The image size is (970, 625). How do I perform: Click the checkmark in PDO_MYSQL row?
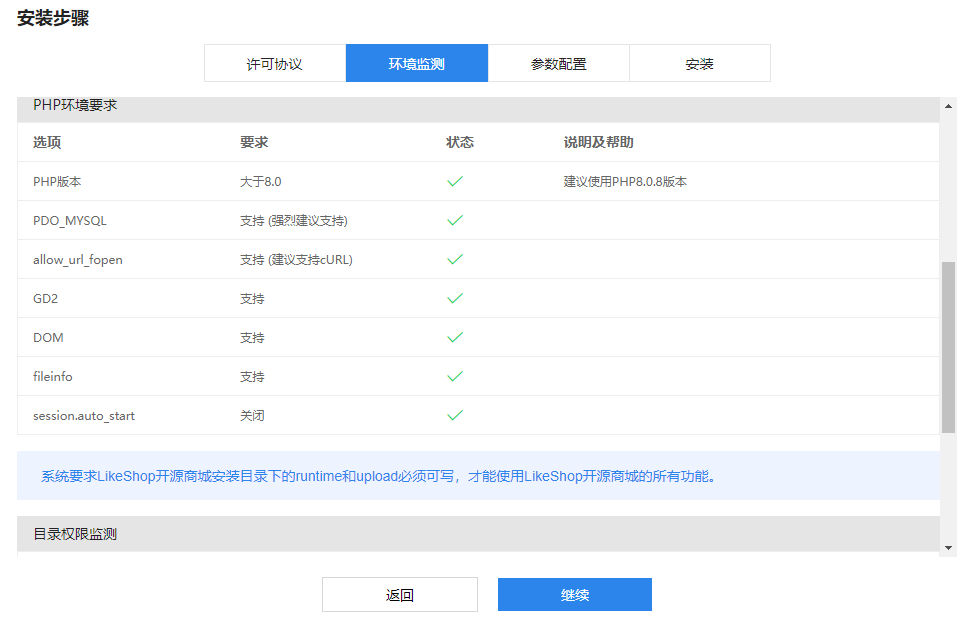pyautogui.click(x=455, y=220)
